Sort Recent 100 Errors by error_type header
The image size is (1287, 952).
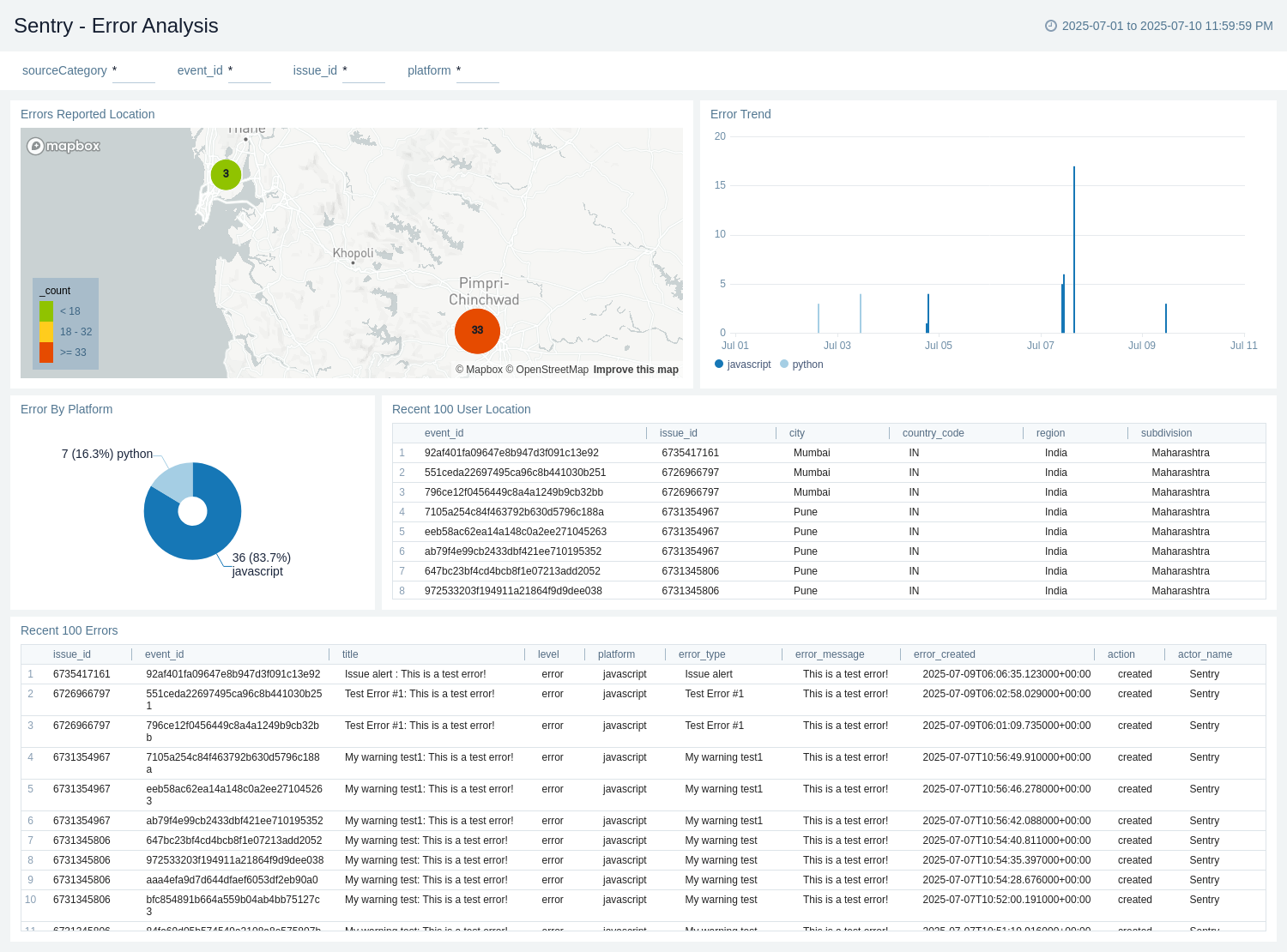(702, 654)
